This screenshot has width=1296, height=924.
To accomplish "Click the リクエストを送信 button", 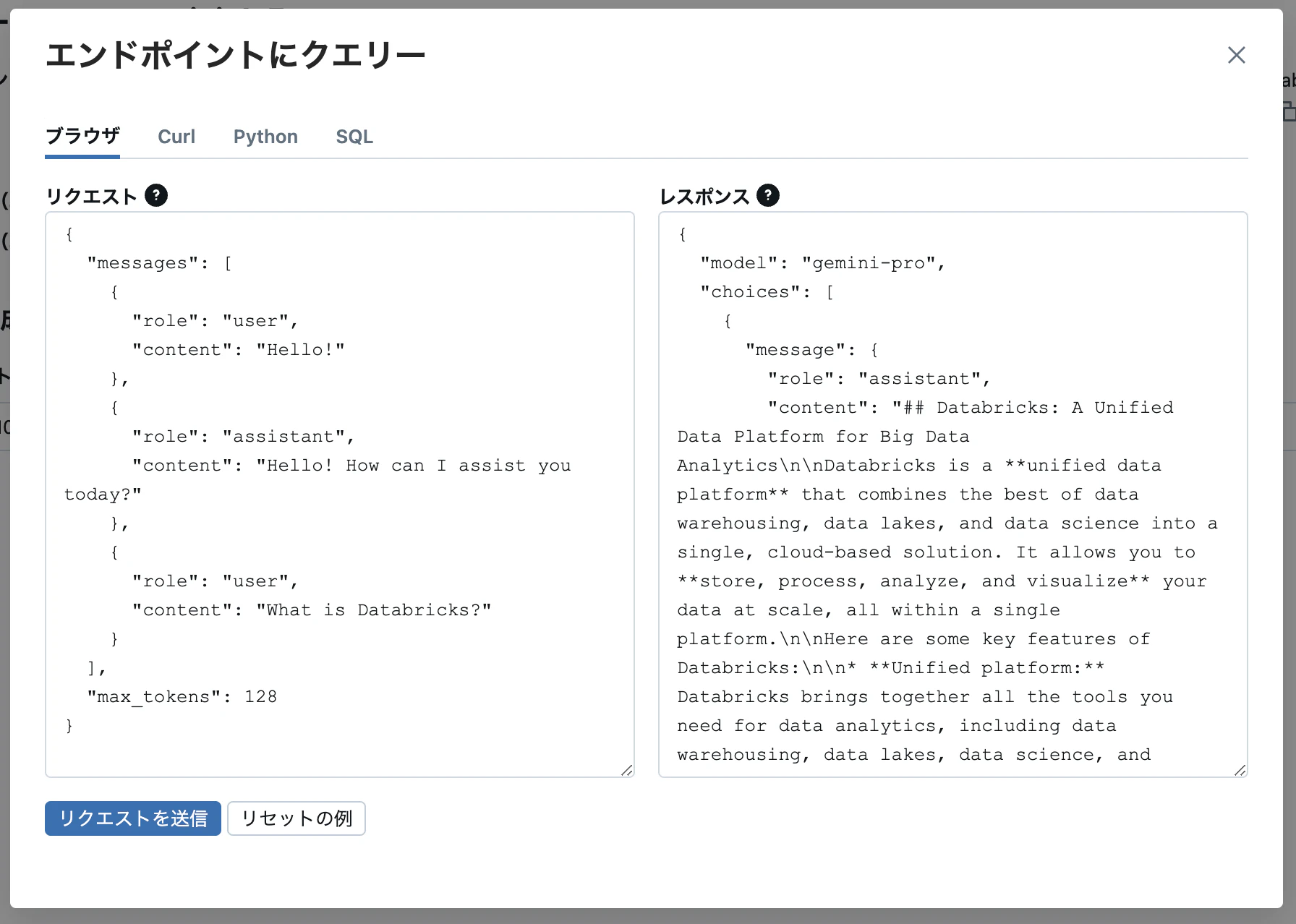I will (x=133, y=818).
